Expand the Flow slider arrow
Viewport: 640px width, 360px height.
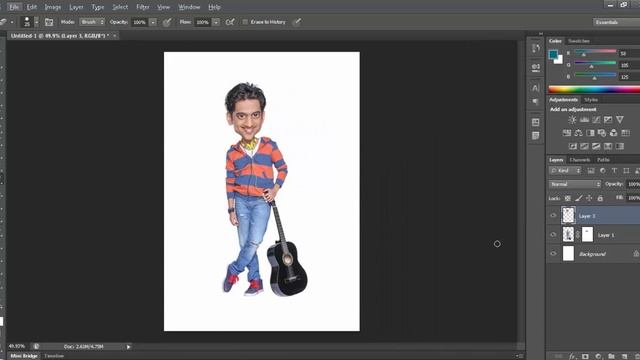click(x=216, y=22)
